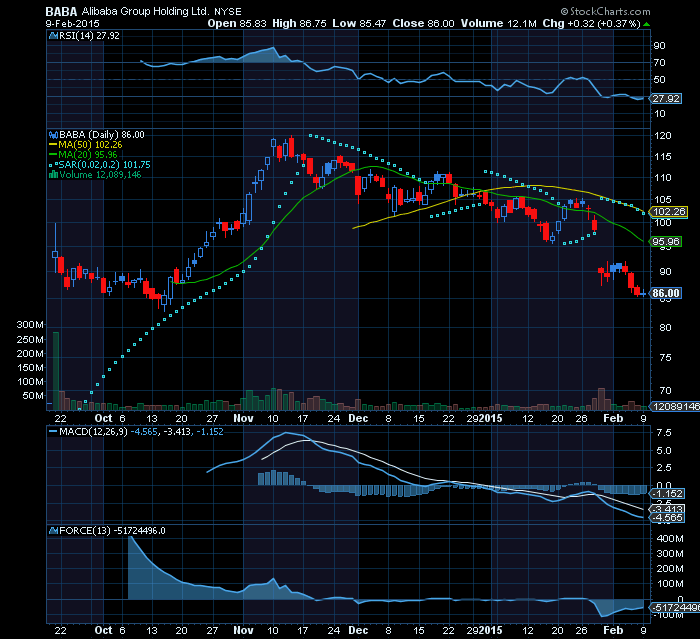Click the BABA (Daily) 86.00 legend text
This screenshot has width=700, height=639.
coord(102,135)
